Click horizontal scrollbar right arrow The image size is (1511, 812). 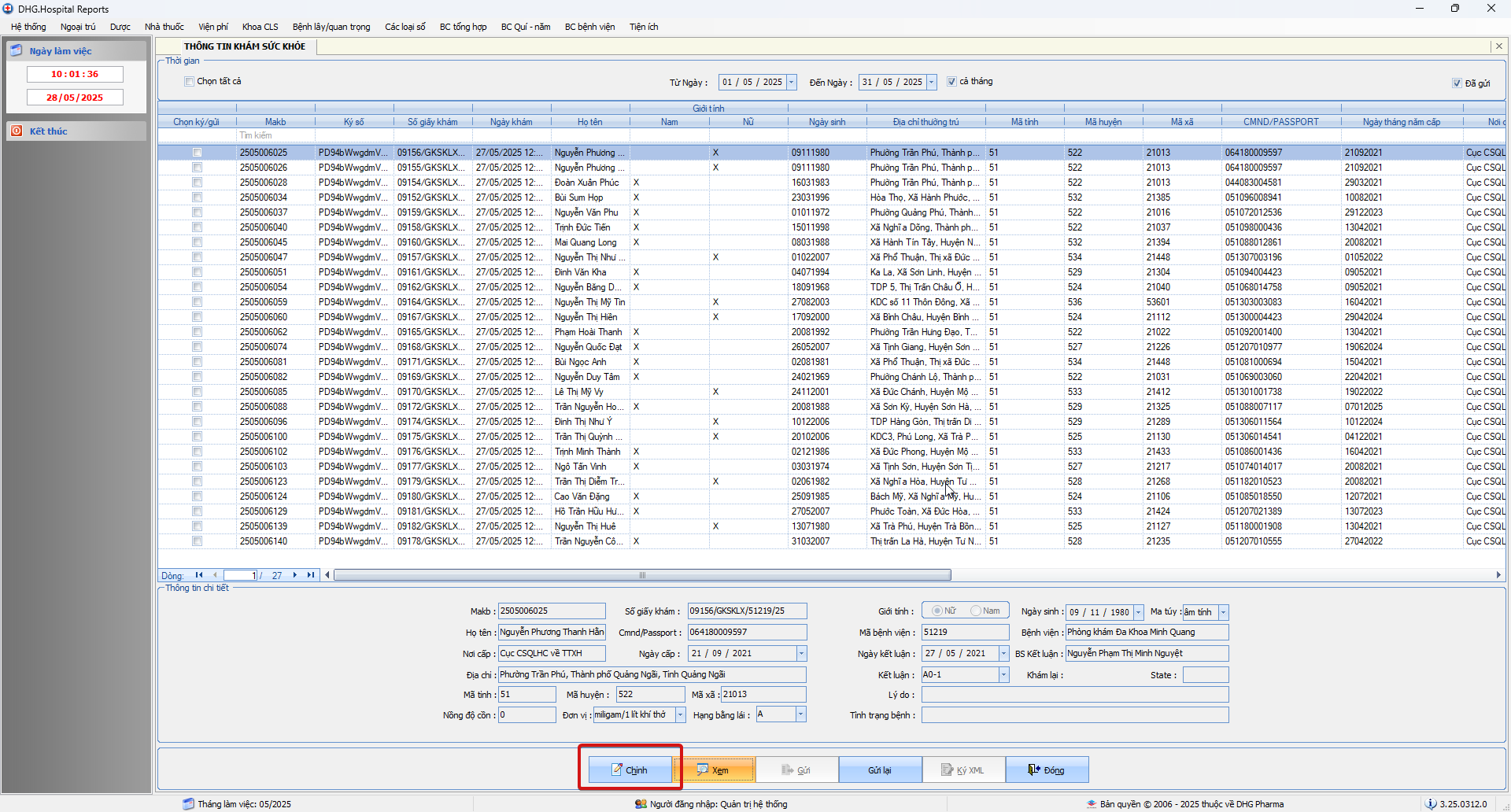[1498, 575]
